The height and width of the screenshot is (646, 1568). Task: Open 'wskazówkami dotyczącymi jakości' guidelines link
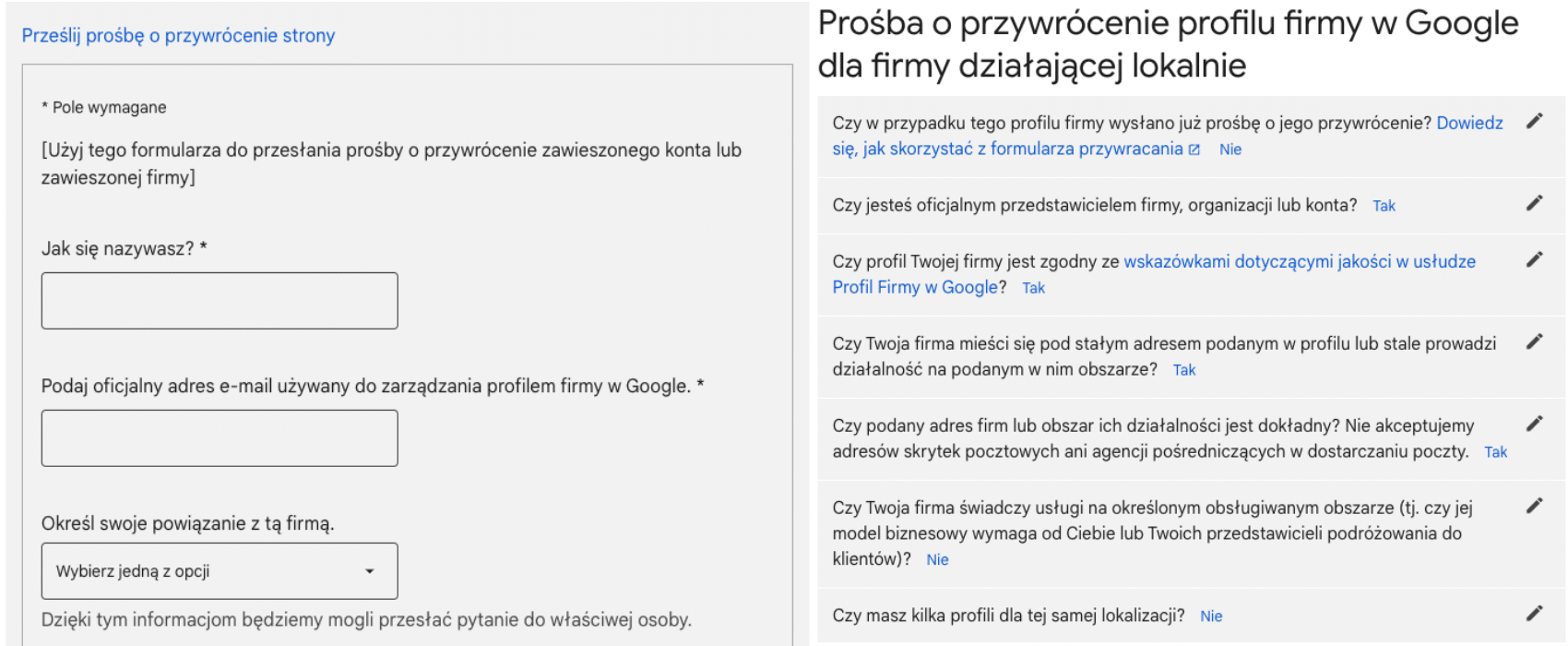(1299, 262)
